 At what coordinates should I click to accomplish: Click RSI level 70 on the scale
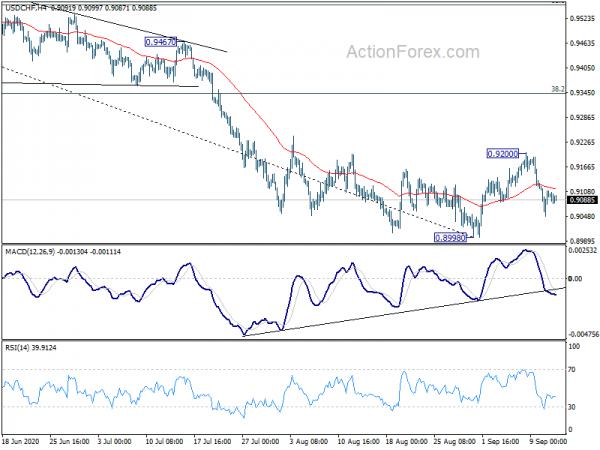click(572, 370)
